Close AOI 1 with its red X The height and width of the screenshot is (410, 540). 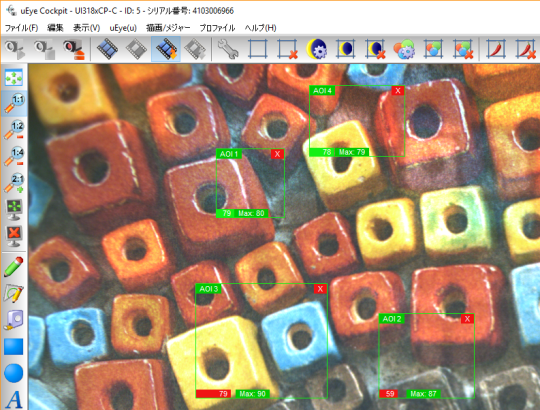[x=278, y=154]
